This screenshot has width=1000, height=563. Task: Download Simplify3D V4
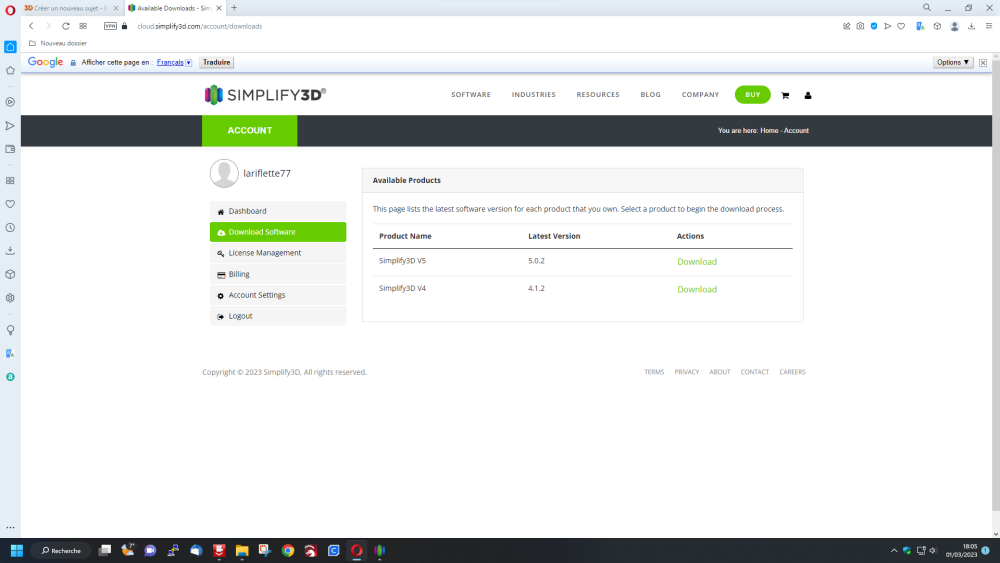pyautogui.click(x=696, y=289)
